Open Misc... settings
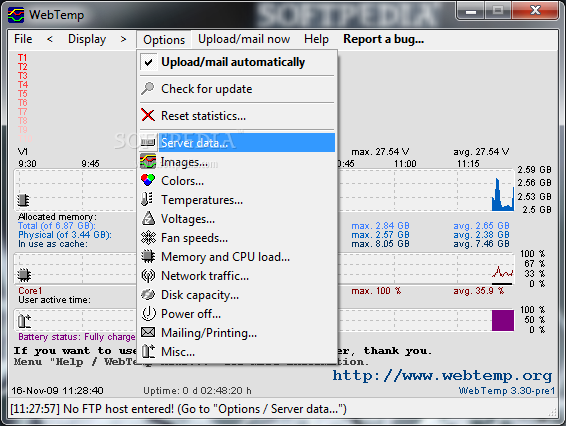The image size is (566, 426). pos(237,352)
